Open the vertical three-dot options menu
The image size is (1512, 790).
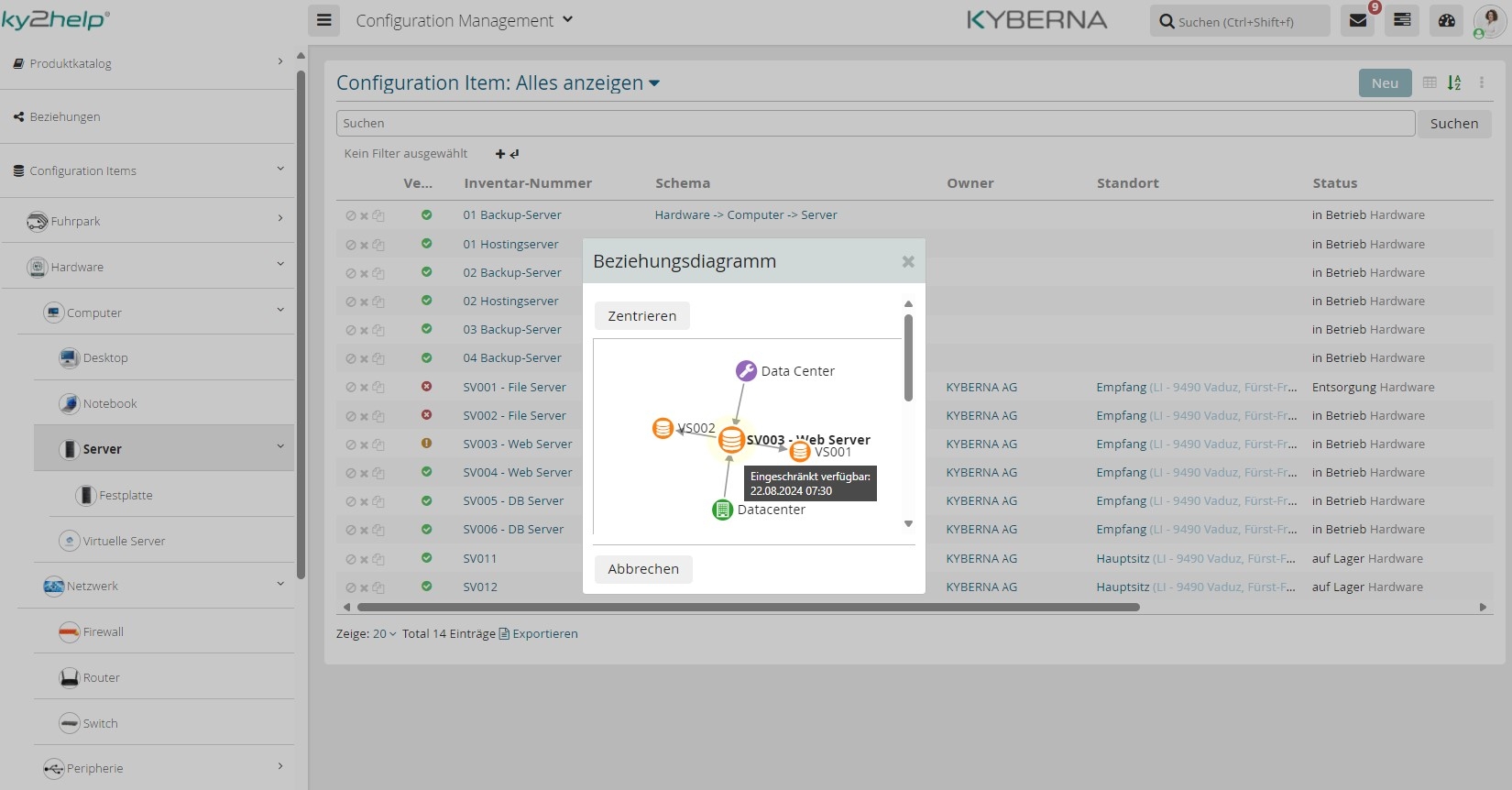(1482, 82)
